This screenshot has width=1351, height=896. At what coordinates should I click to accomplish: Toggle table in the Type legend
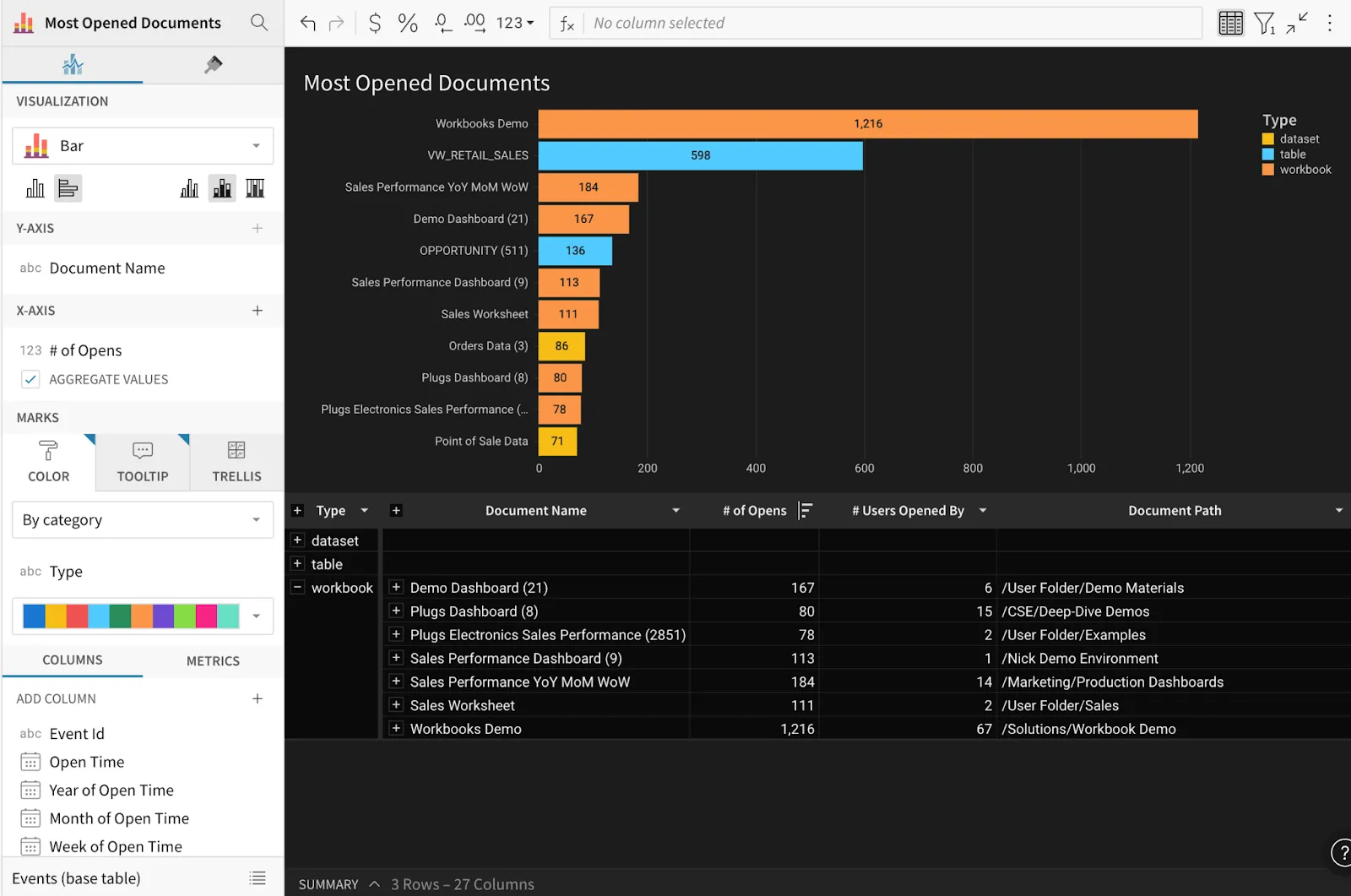1284,155
